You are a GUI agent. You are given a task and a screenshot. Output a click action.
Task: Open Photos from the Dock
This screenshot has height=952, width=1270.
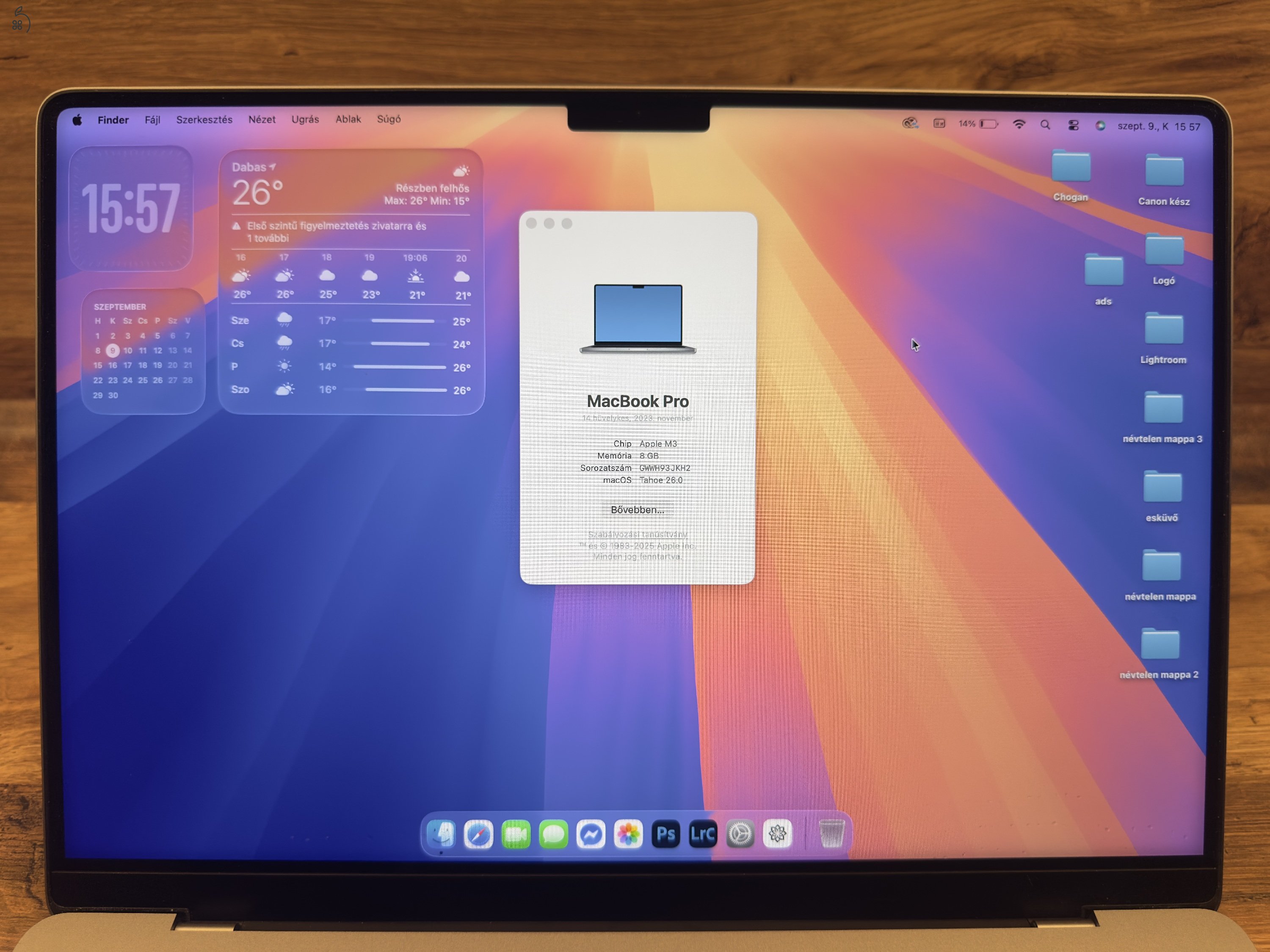(x=628, y=834)
